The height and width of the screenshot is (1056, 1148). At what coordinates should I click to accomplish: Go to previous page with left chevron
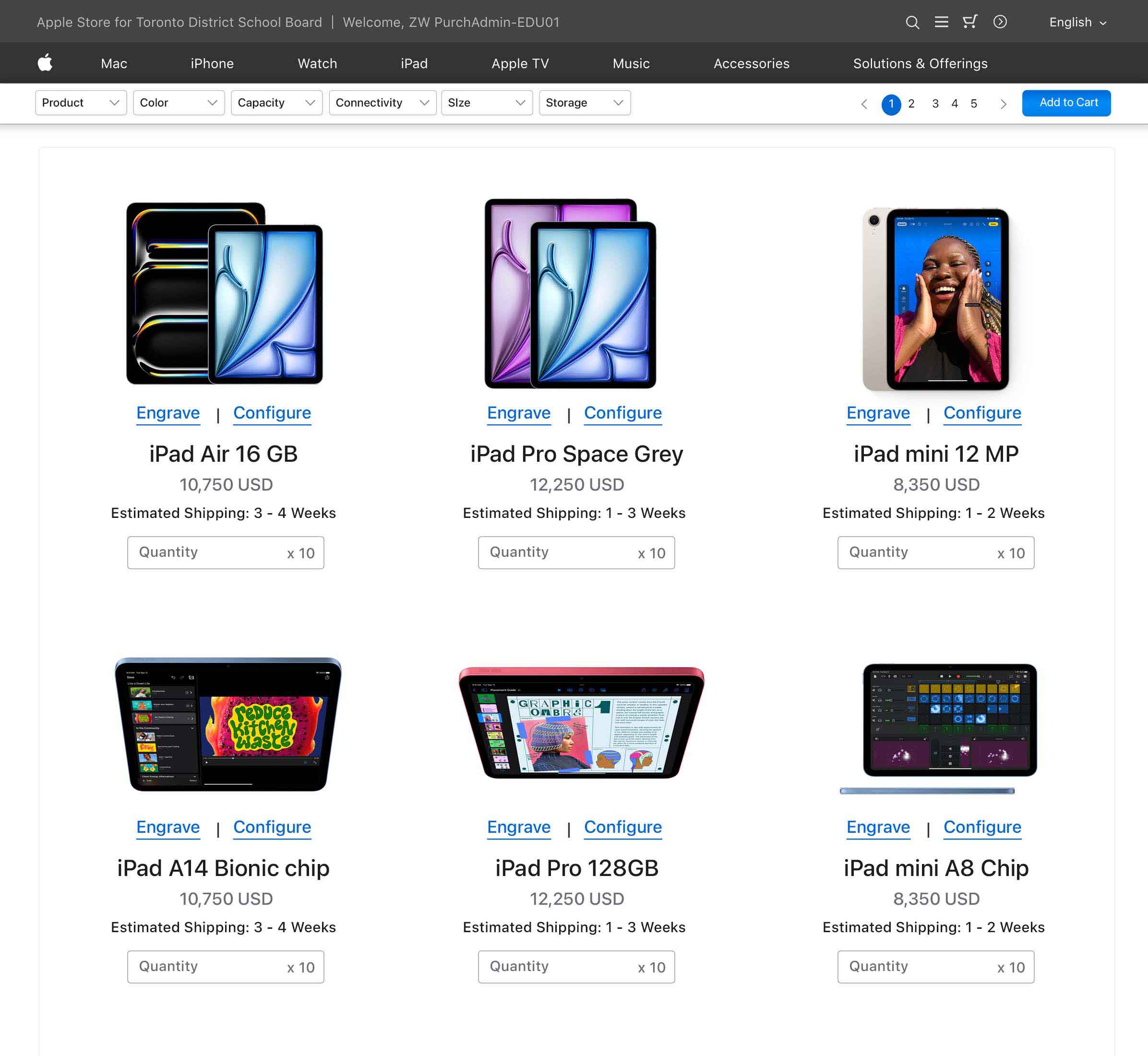(864, 104)
